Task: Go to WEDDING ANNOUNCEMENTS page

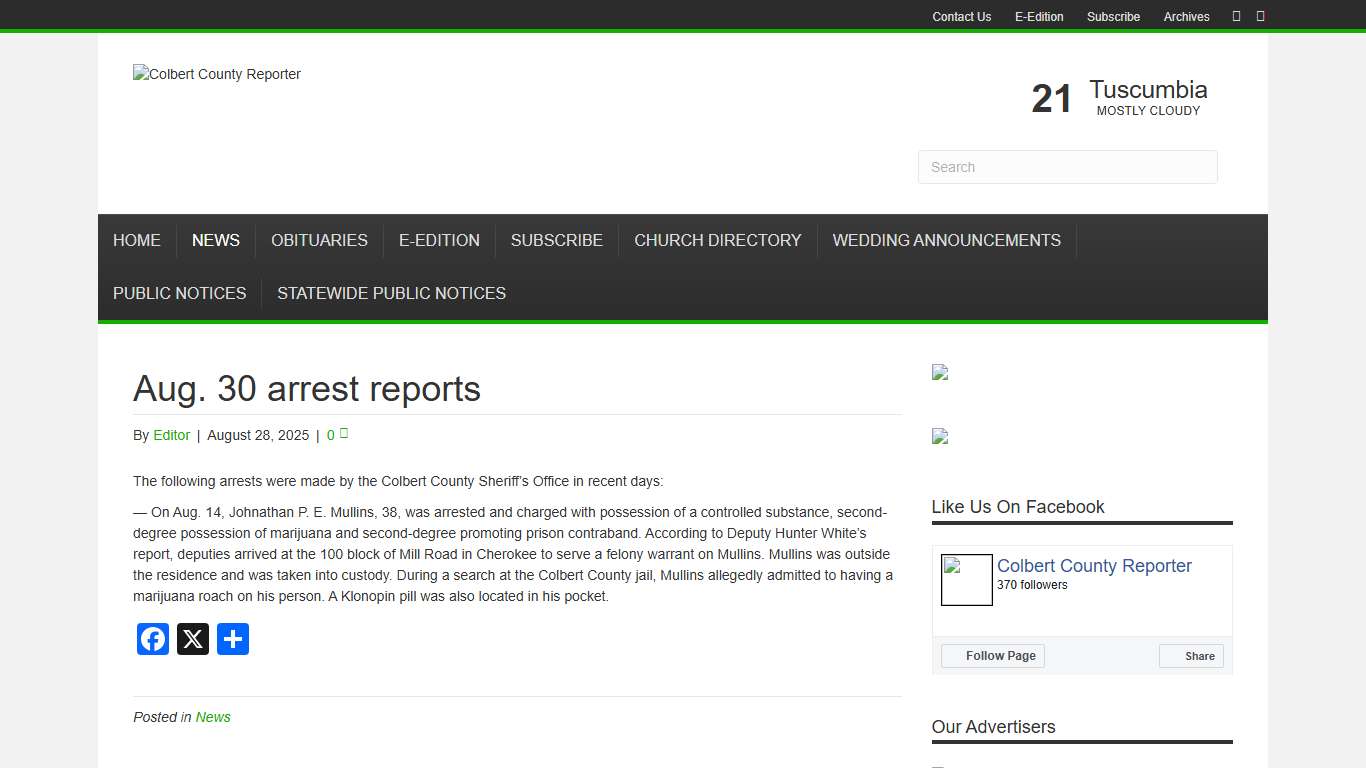Action: pyautogui.click(x=946, y=240)
